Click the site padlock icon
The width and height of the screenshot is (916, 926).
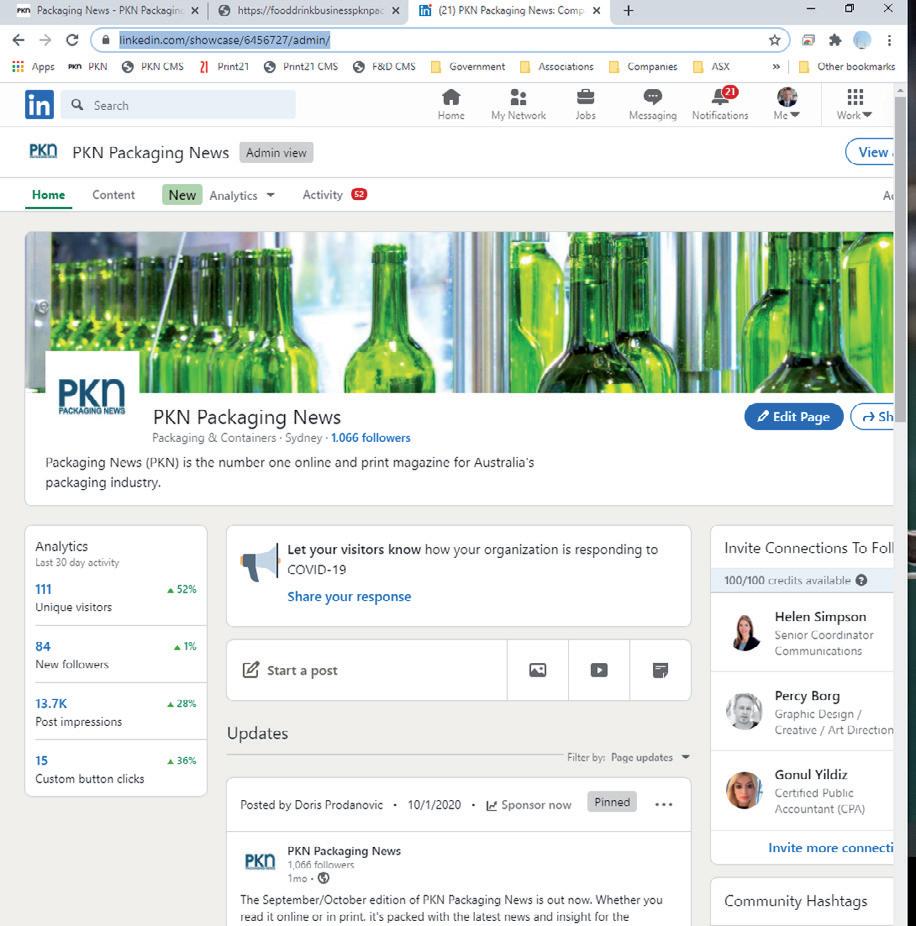pos(106,40)
